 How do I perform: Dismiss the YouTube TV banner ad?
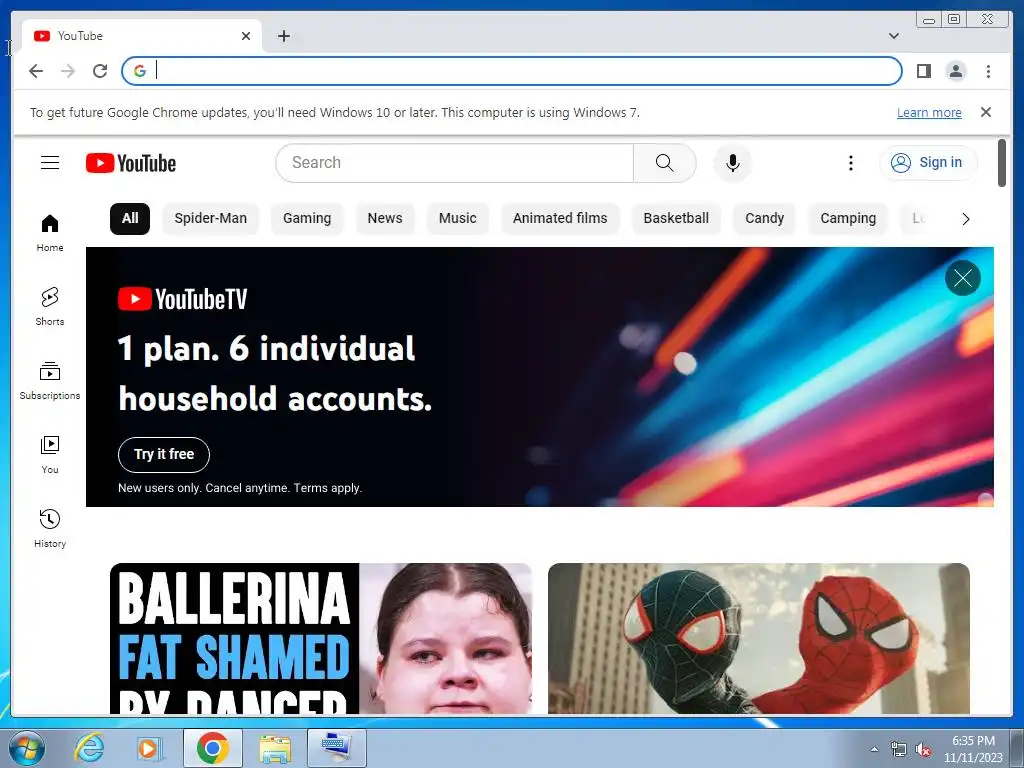(x=963, y=278)
